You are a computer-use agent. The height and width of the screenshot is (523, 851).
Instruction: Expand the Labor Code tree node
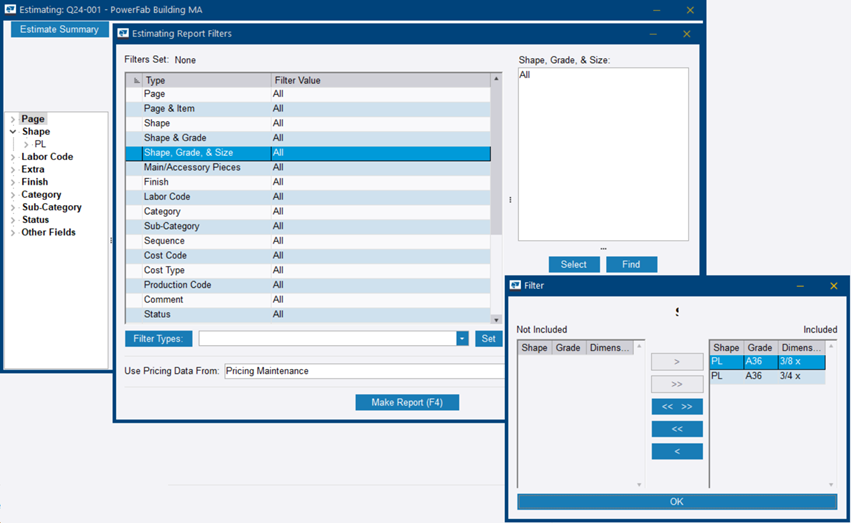(x=13, y=157)
